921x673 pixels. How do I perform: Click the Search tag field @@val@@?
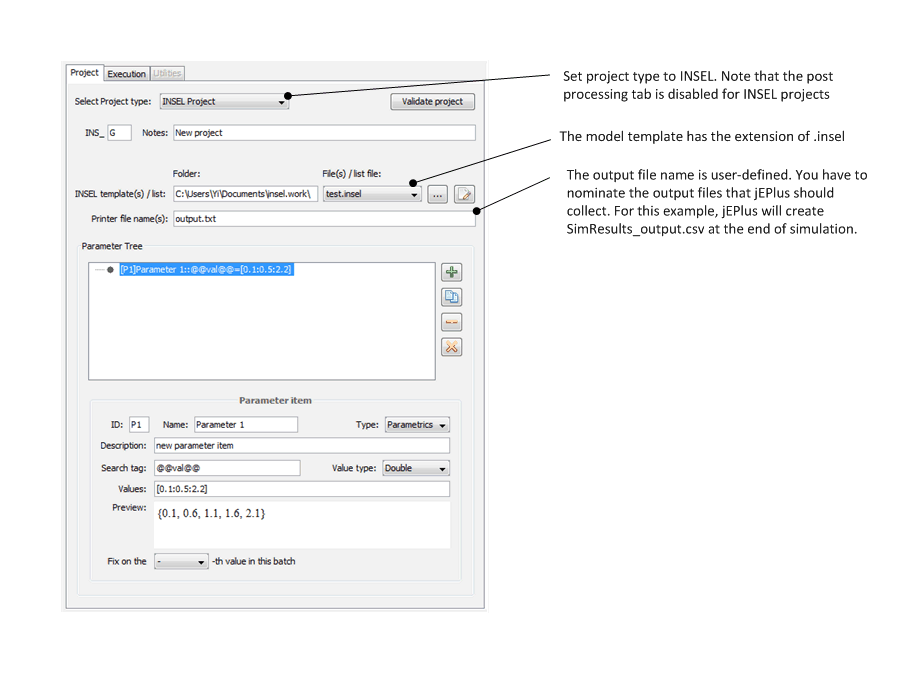pyautogui.click(x=227, y=468)
